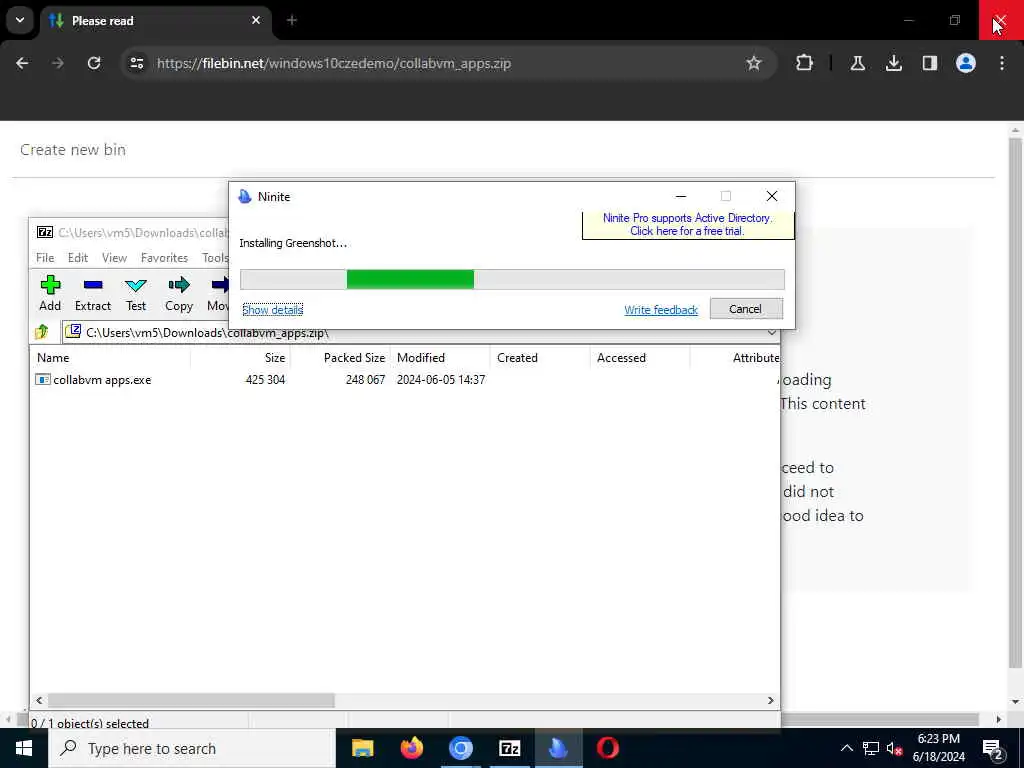This screenshot has width=1024, height=768.
Task: Open Firefox from the taskbar
Action: pyautogui.click(x=411, y=748)
